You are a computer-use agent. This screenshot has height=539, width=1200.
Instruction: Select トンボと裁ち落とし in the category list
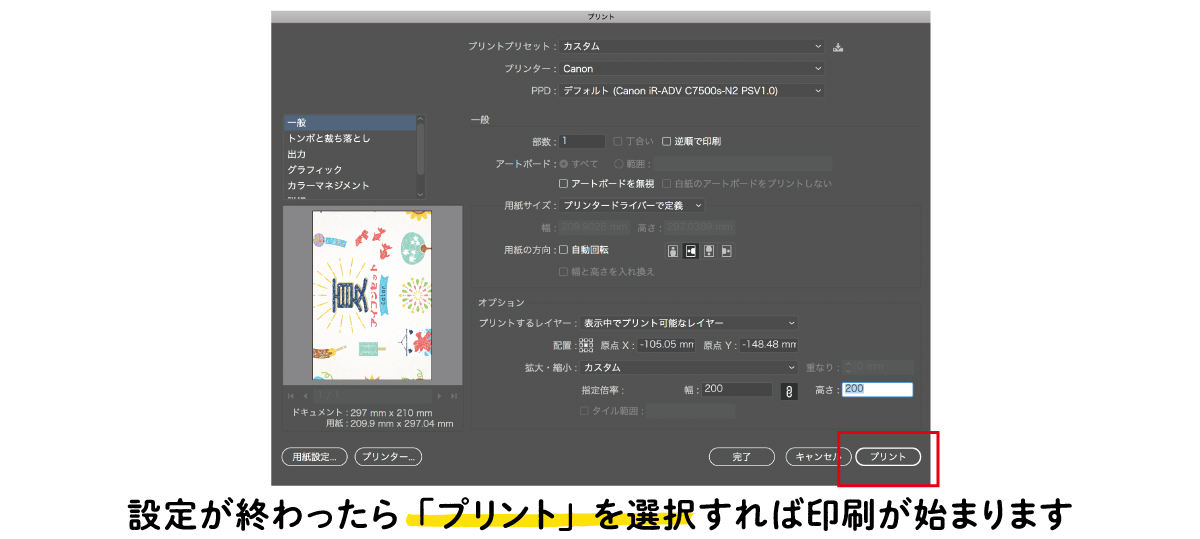point(329,138)
